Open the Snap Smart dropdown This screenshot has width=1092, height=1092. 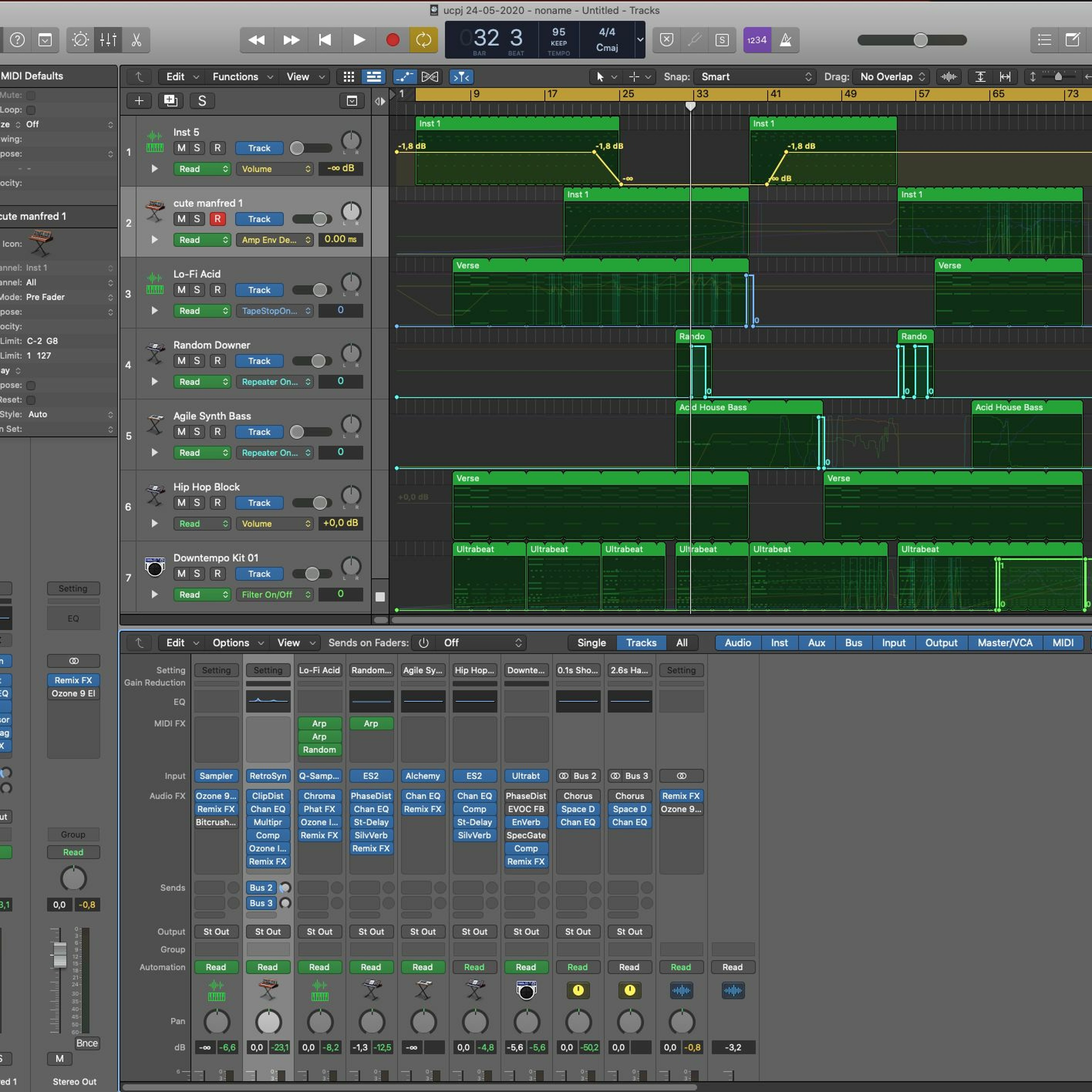click(755, 76)
